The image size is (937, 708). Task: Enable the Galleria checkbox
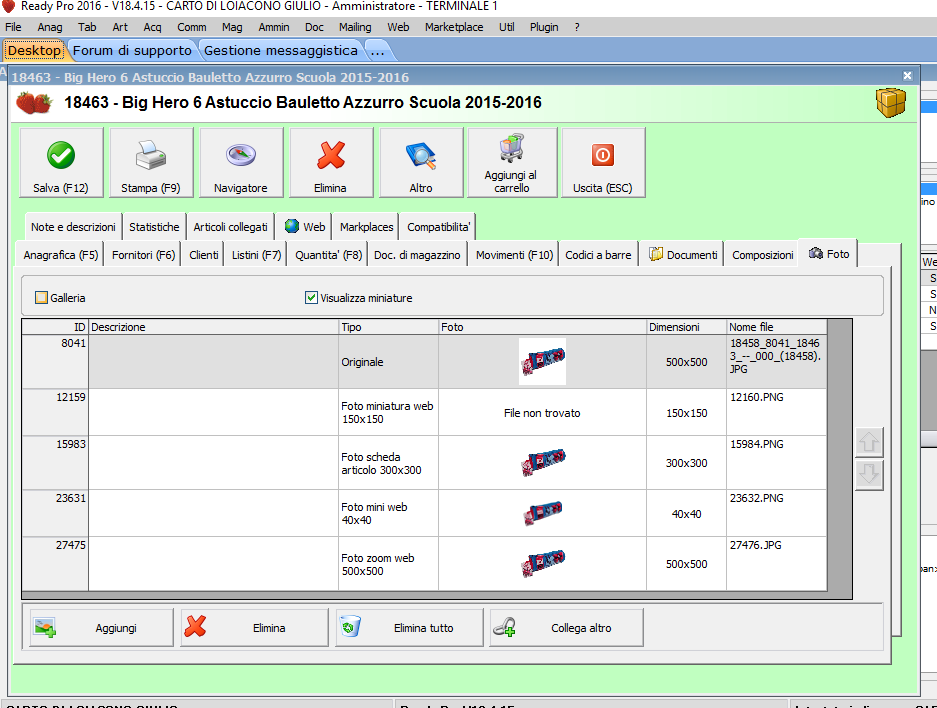[x=41, y=298]
